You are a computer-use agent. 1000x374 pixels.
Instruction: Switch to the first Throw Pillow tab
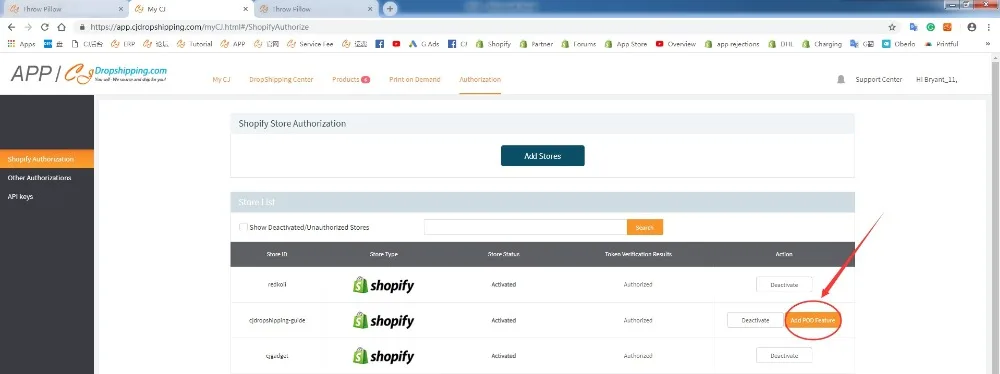coord(64,10)
